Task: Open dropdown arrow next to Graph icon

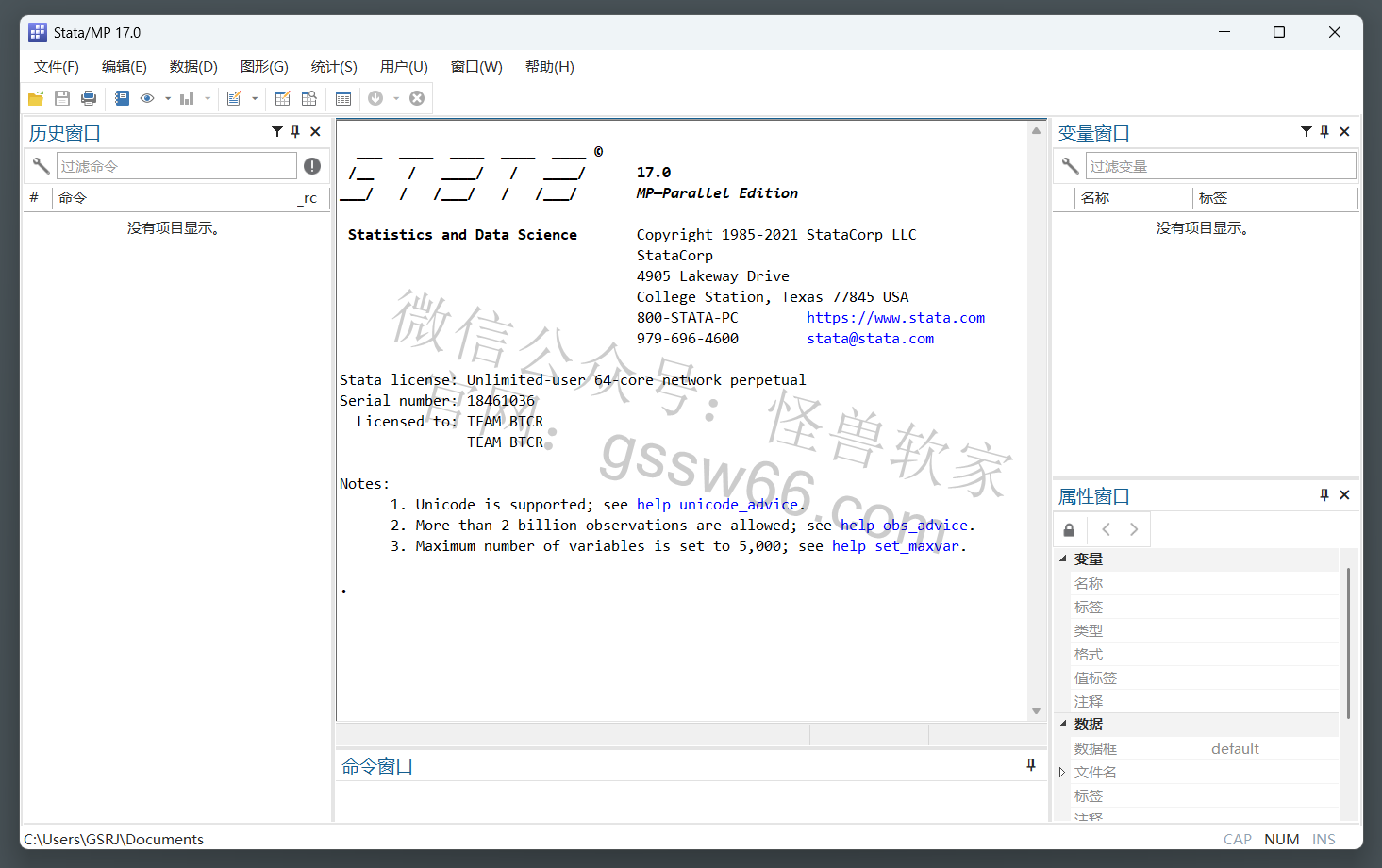Action: coord(208,98)
